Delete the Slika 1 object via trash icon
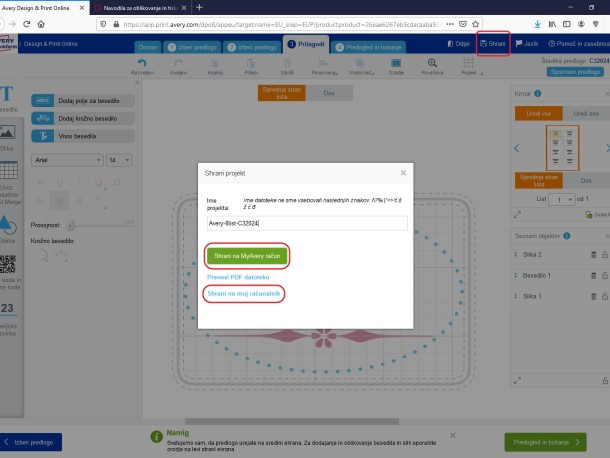 [594, 297]
